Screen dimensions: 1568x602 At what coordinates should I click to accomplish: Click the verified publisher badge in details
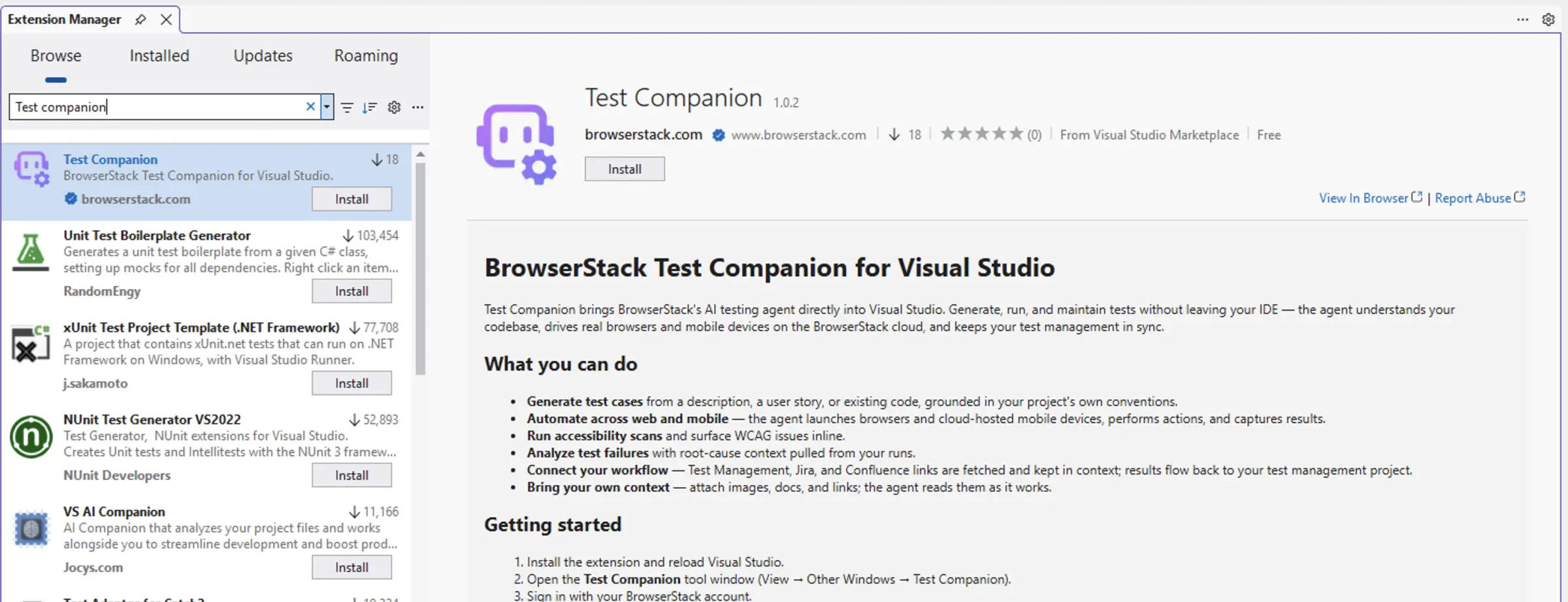coord(719,135)
